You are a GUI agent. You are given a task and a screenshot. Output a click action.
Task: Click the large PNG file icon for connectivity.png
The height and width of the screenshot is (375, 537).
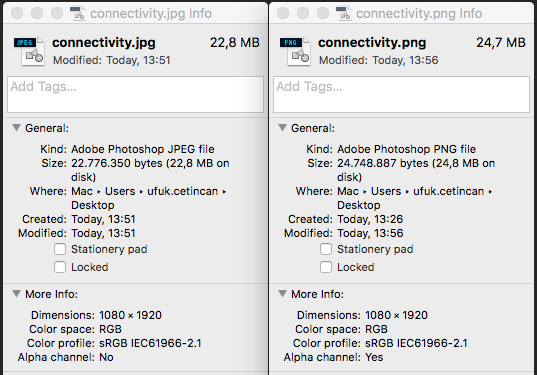(x=295, y=51)
